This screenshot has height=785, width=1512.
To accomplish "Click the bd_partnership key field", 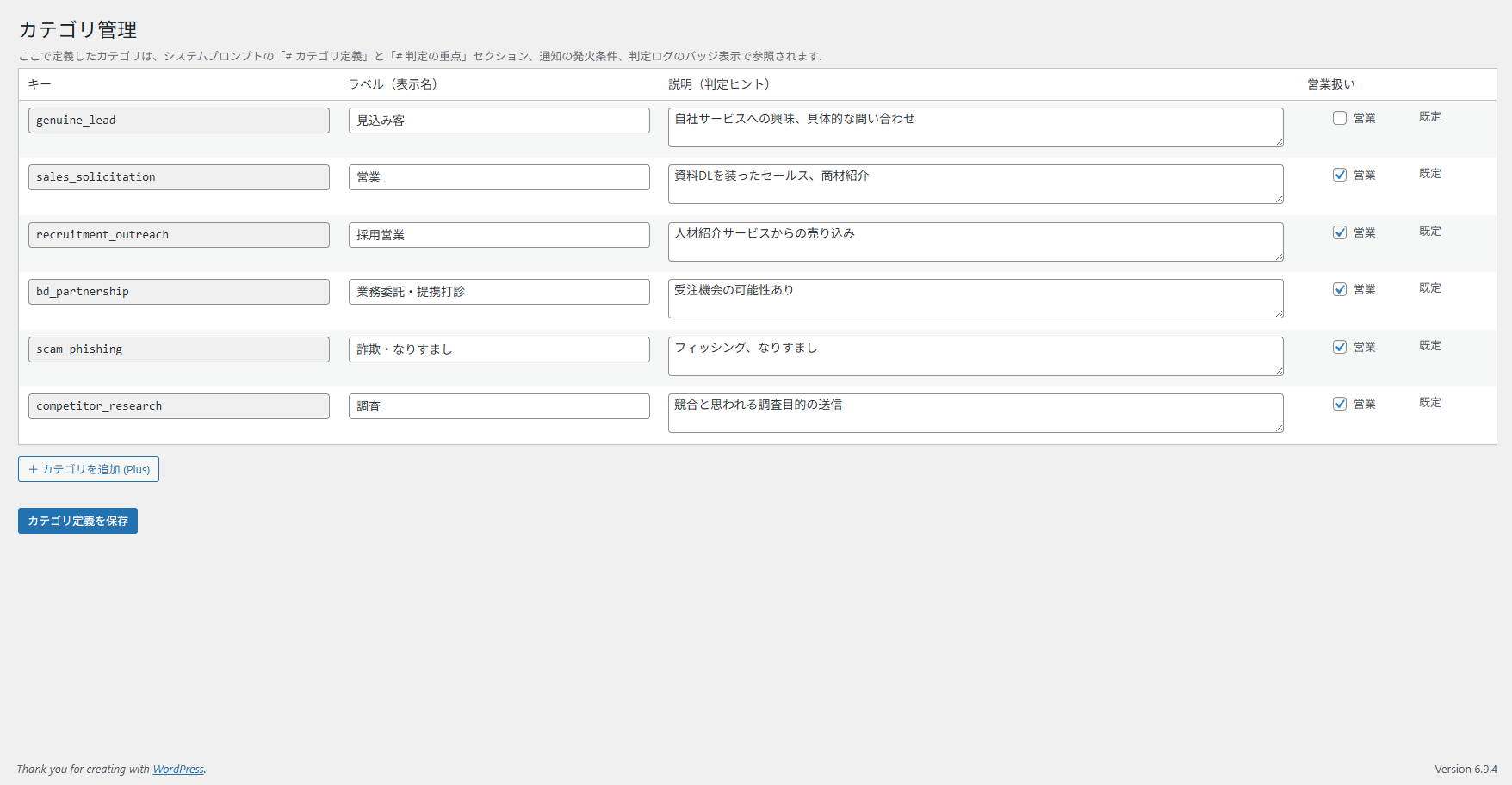I will [x=179, y=292].
